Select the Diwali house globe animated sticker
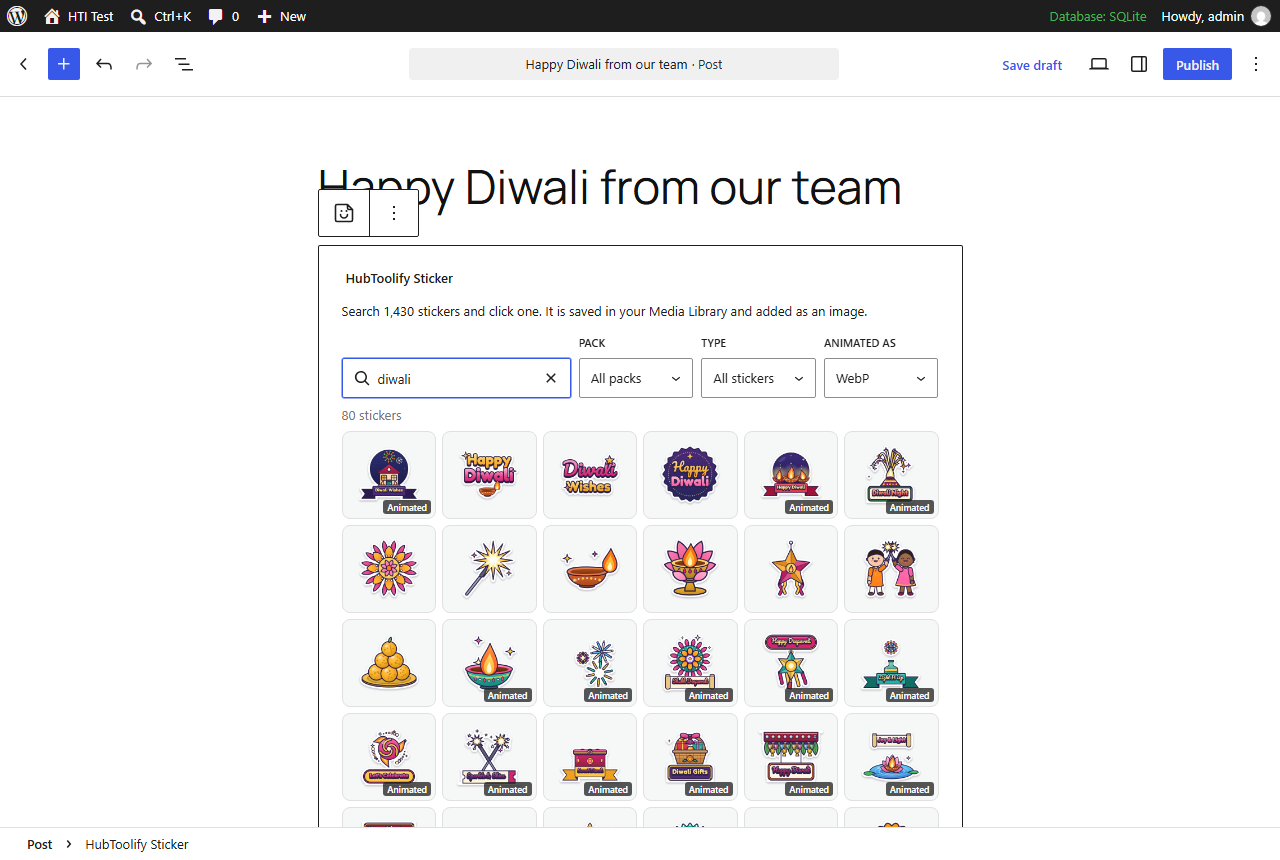Screen dimensions: 1280x860 389,475
